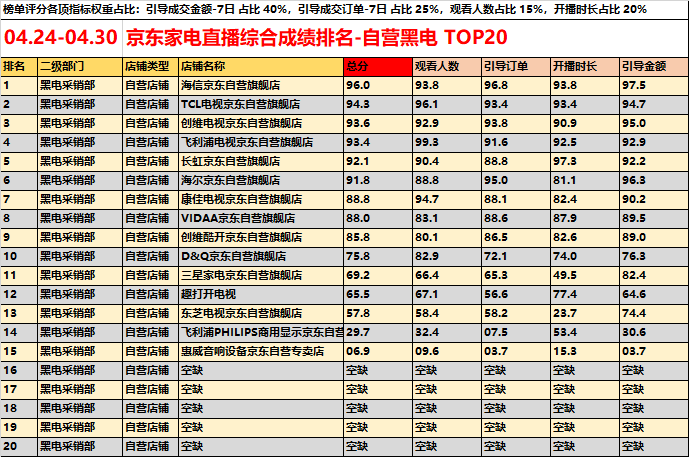
Task: Click 飞利浦电视京东自营旗舰店 cell
Action: tap(261, 142)
